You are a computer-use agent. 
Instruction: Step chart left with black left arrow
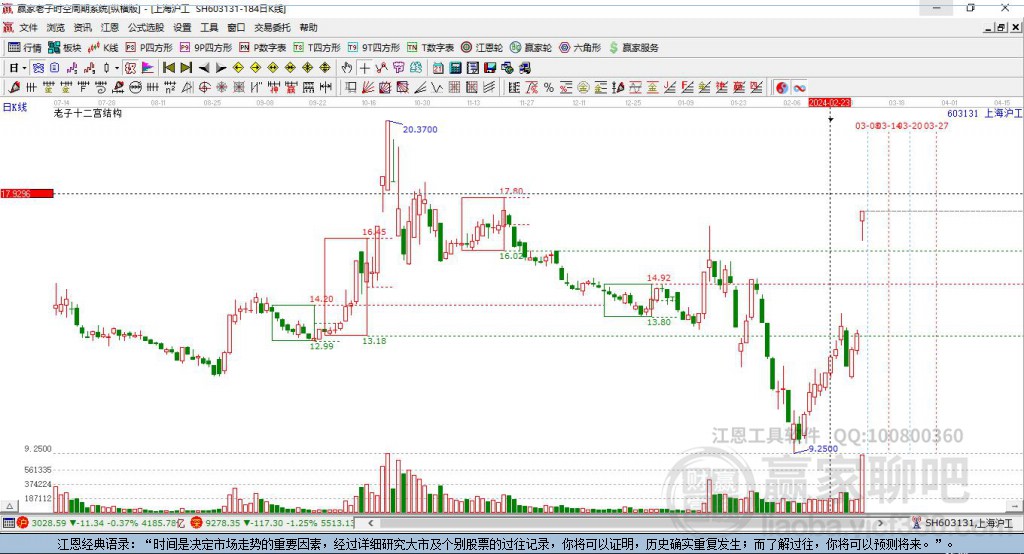click(x=204, y=68)
